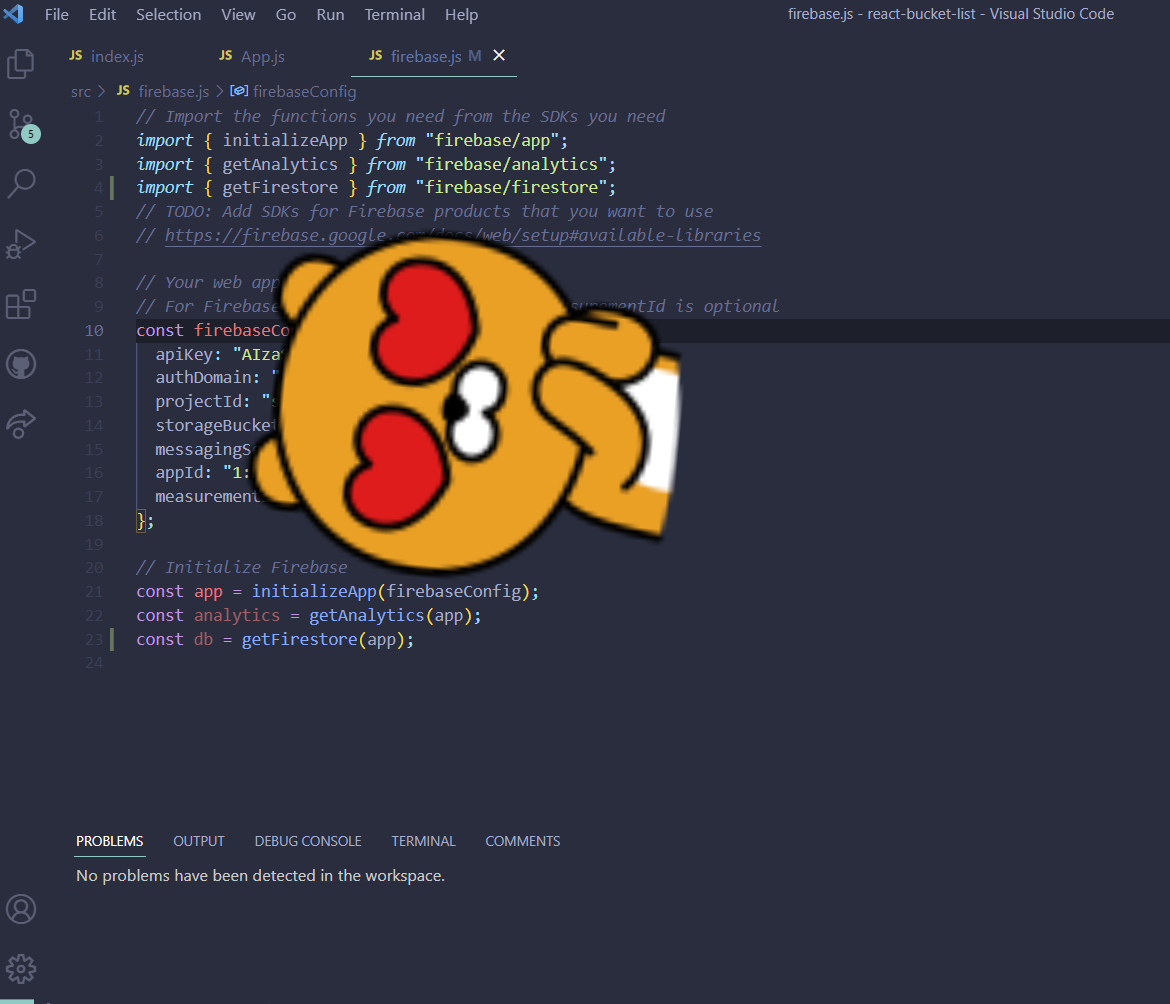Open the GitHub view icon
The height and width of the screenshot is (1004, 1170).
coord(21,364)
